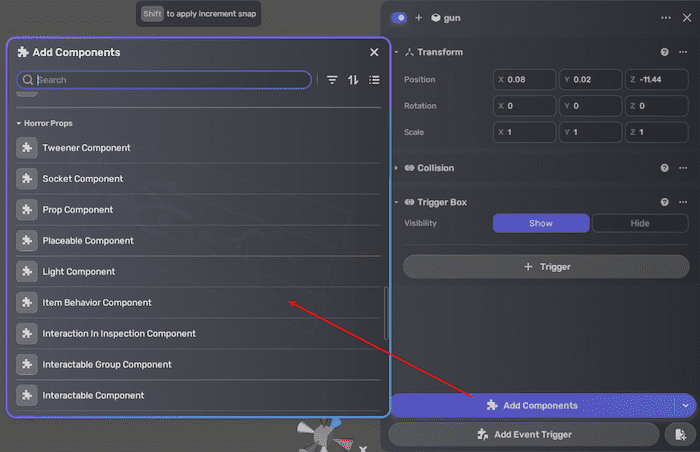Click the filter icon in Add Components
The width and height of the screenshot is (700, 452).
pos(332,80)
